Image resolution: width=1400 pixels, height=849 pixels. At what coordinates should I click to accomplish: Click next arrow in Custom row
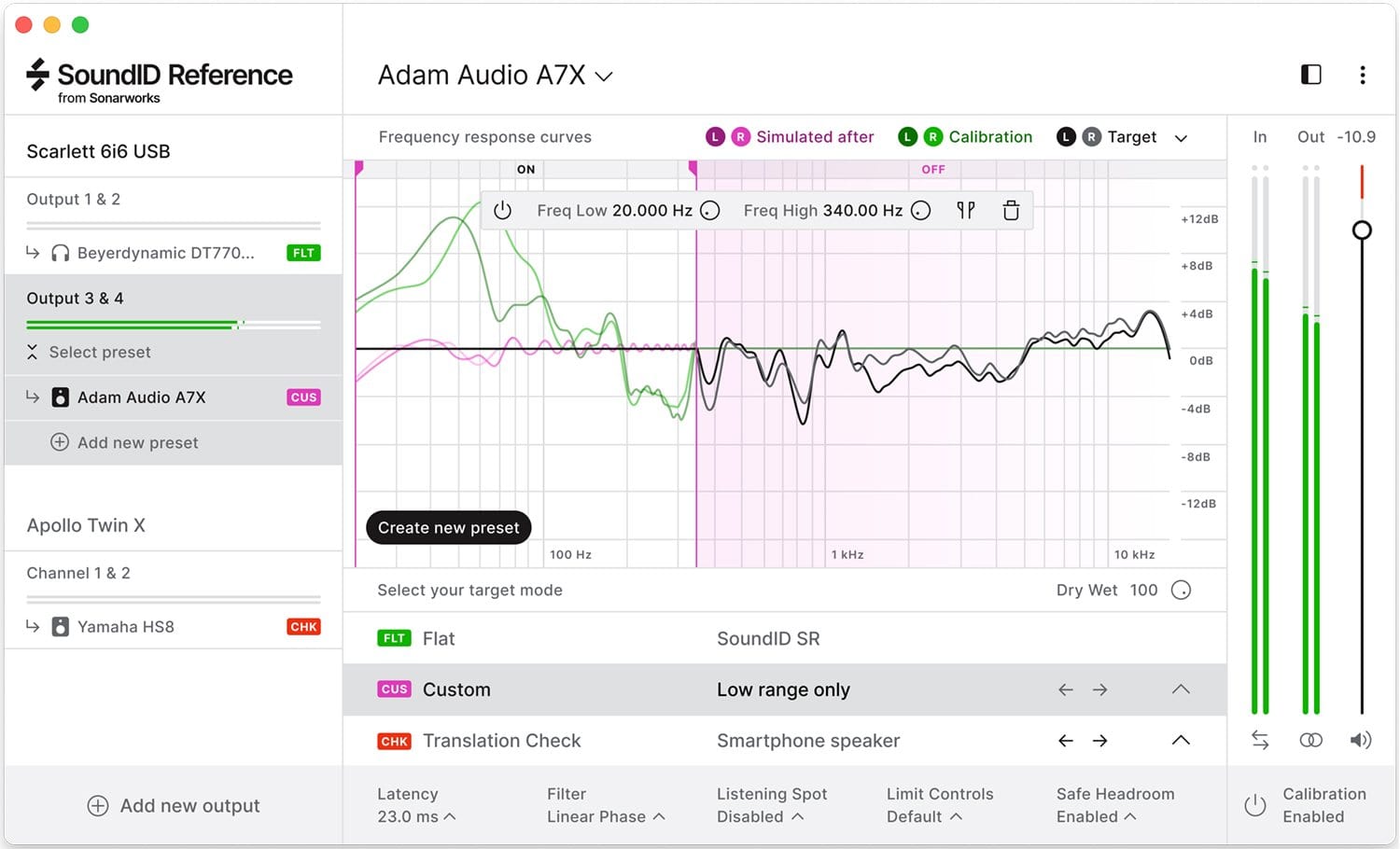(1100, 689)
